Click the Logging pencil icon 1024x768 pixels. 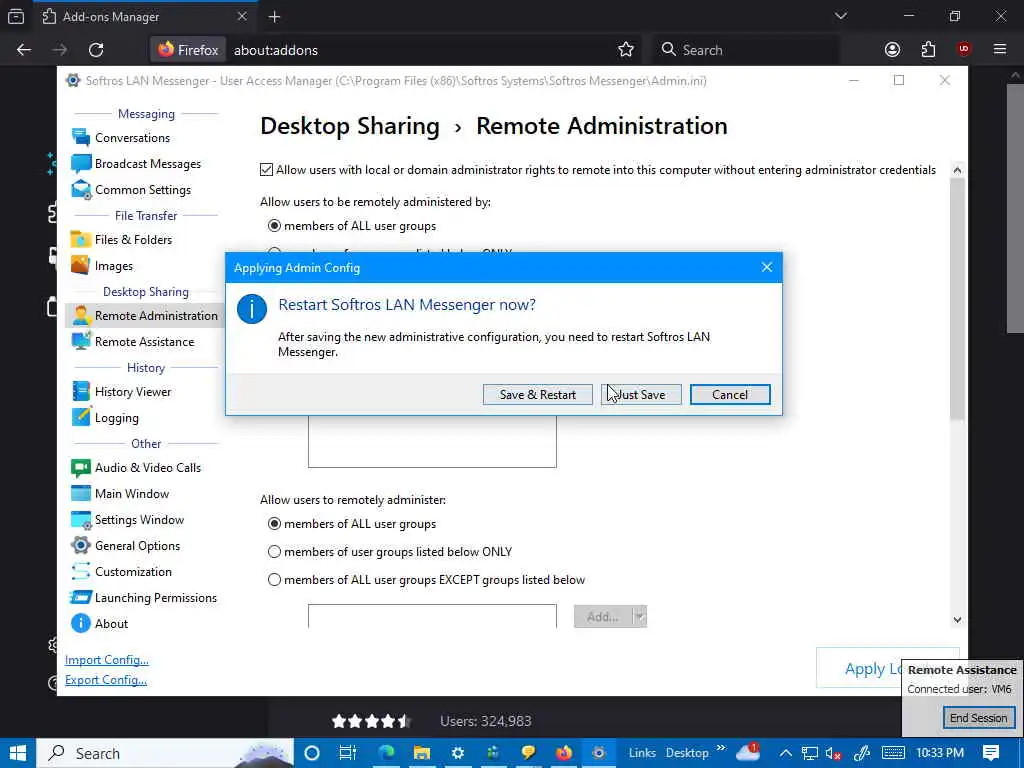pyautogui.click(x=80, y=418)
